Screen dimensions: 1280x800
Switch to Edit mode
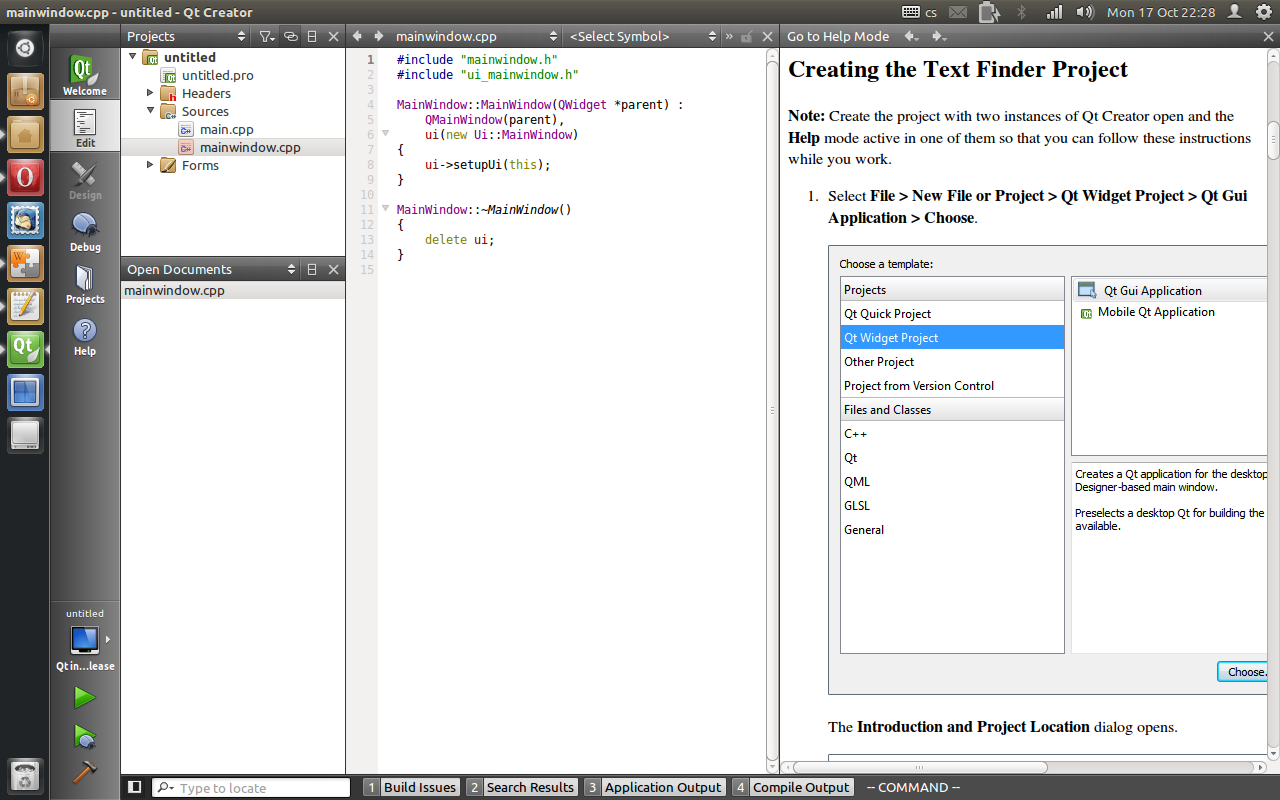click(85, 128)
